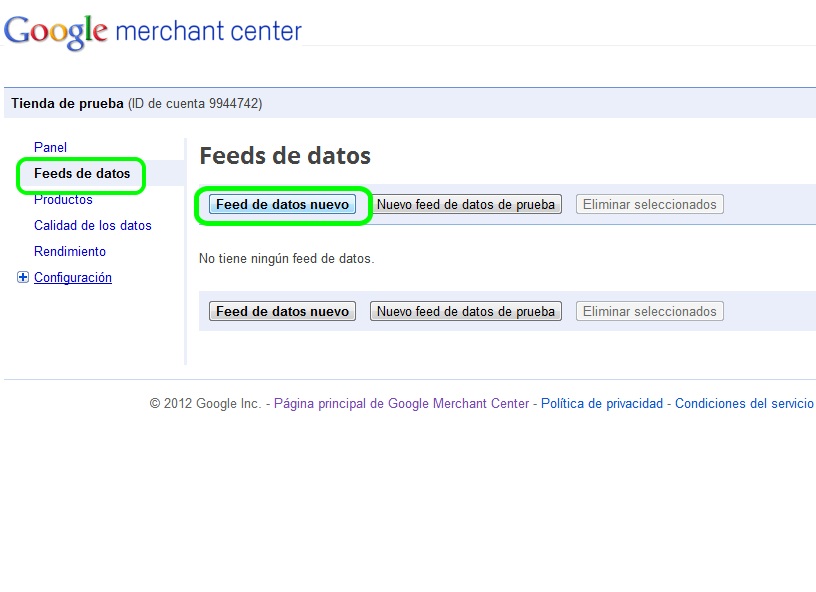The image size is (816, 592).
Task: Open Condiciones del servicio link
Action: click(x=744, y=403)
